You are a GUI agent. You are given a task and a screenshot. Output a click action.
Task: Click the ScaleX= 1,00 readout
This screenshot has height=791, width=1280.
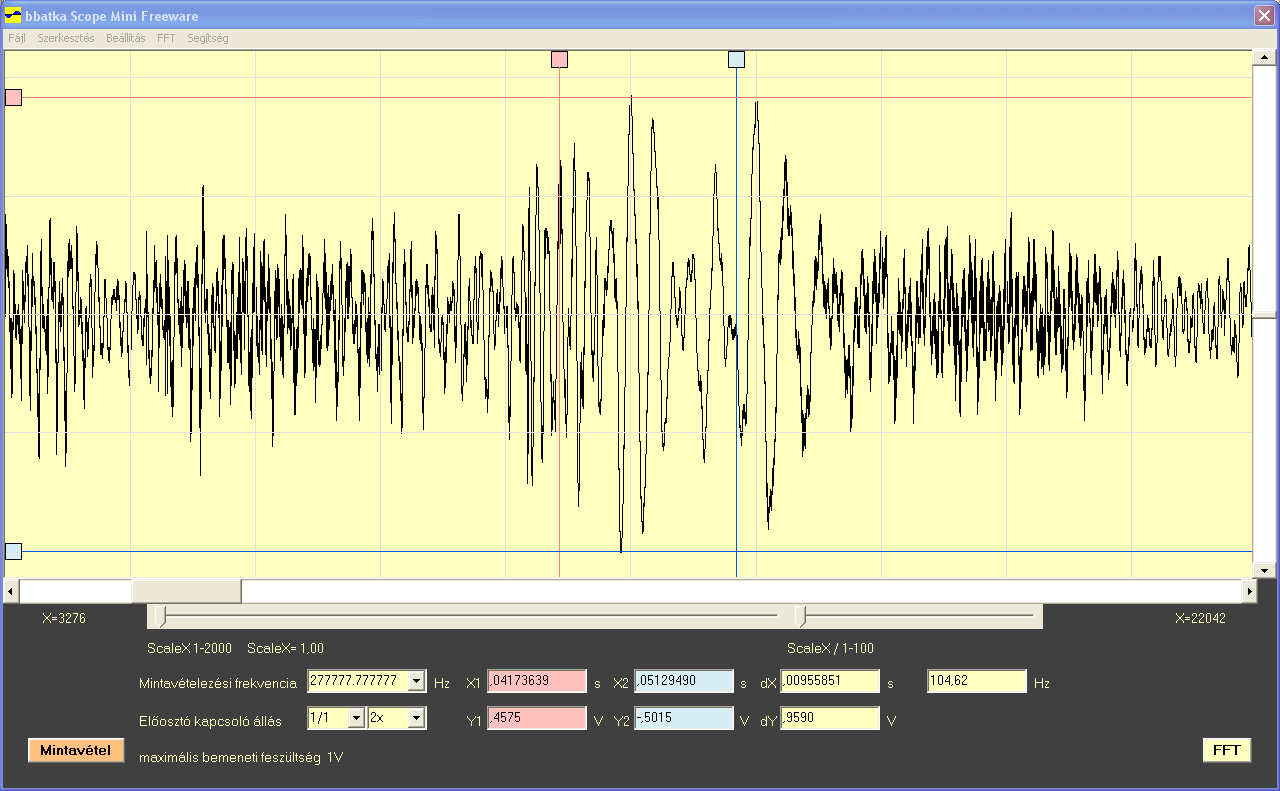coord(285,648)
